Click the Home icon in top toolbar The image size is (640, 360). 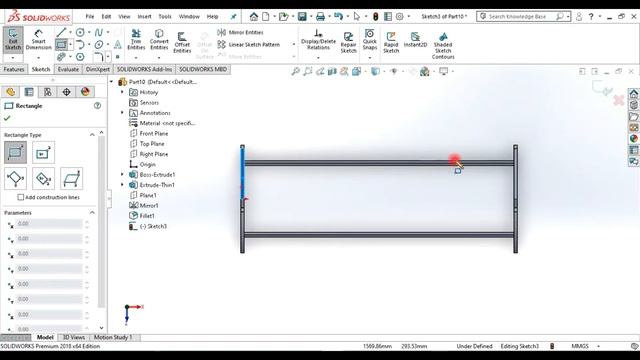pyautogui.click(x=254, y=16)
